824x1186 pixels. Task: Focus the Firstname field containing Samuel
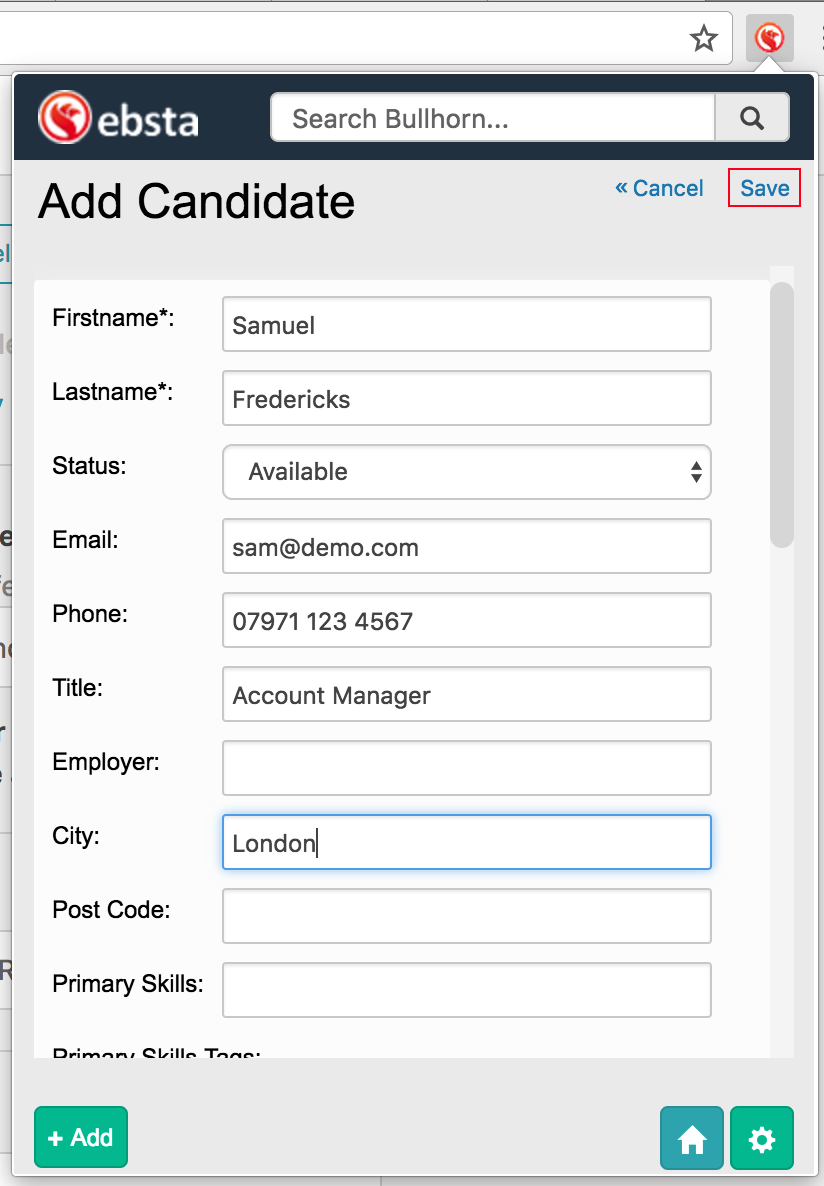click(466, 324)
